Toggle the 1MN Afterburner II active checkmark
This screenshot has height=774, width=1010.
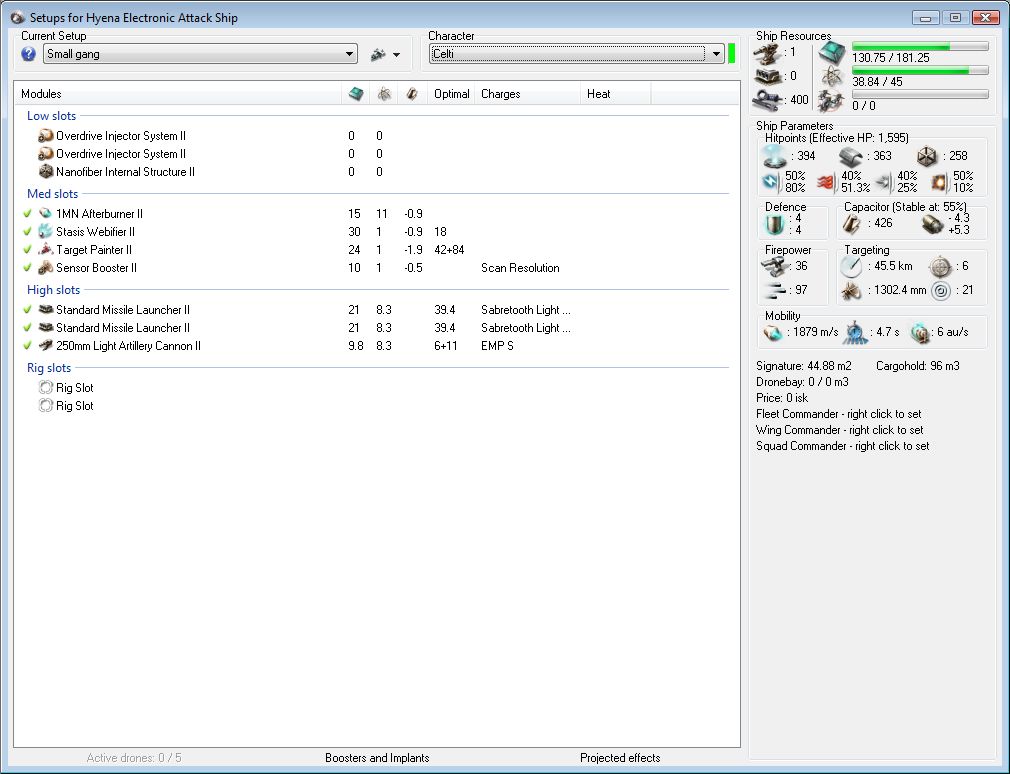pos(27,214)
